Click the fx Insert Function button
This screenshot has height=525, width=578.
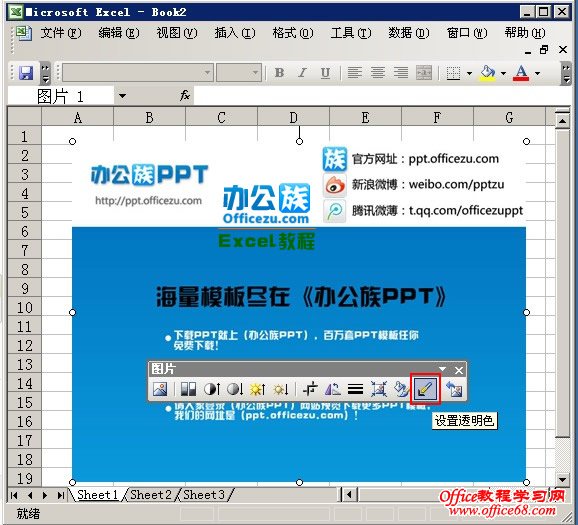(x=185, y=95)
